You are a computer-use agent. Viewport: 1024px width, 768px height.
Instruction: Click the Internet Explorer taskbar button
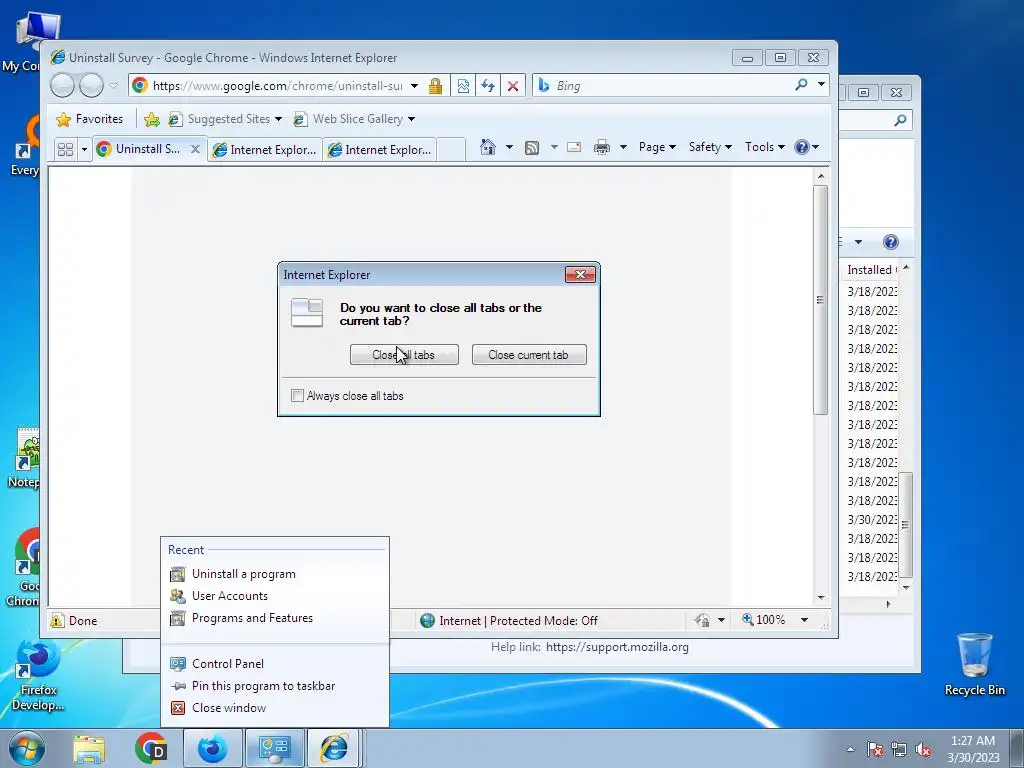coord(334,749)
